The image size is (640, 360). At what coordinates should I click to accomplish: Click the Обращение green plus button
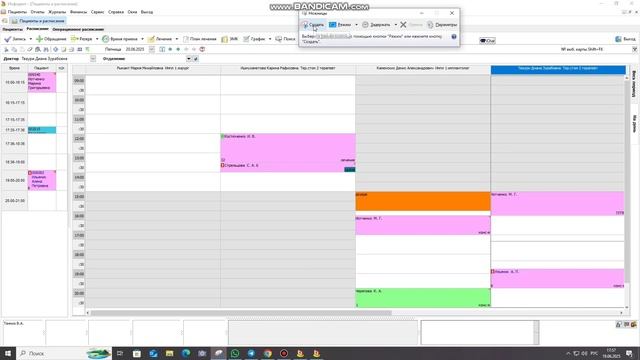(51, 39)
